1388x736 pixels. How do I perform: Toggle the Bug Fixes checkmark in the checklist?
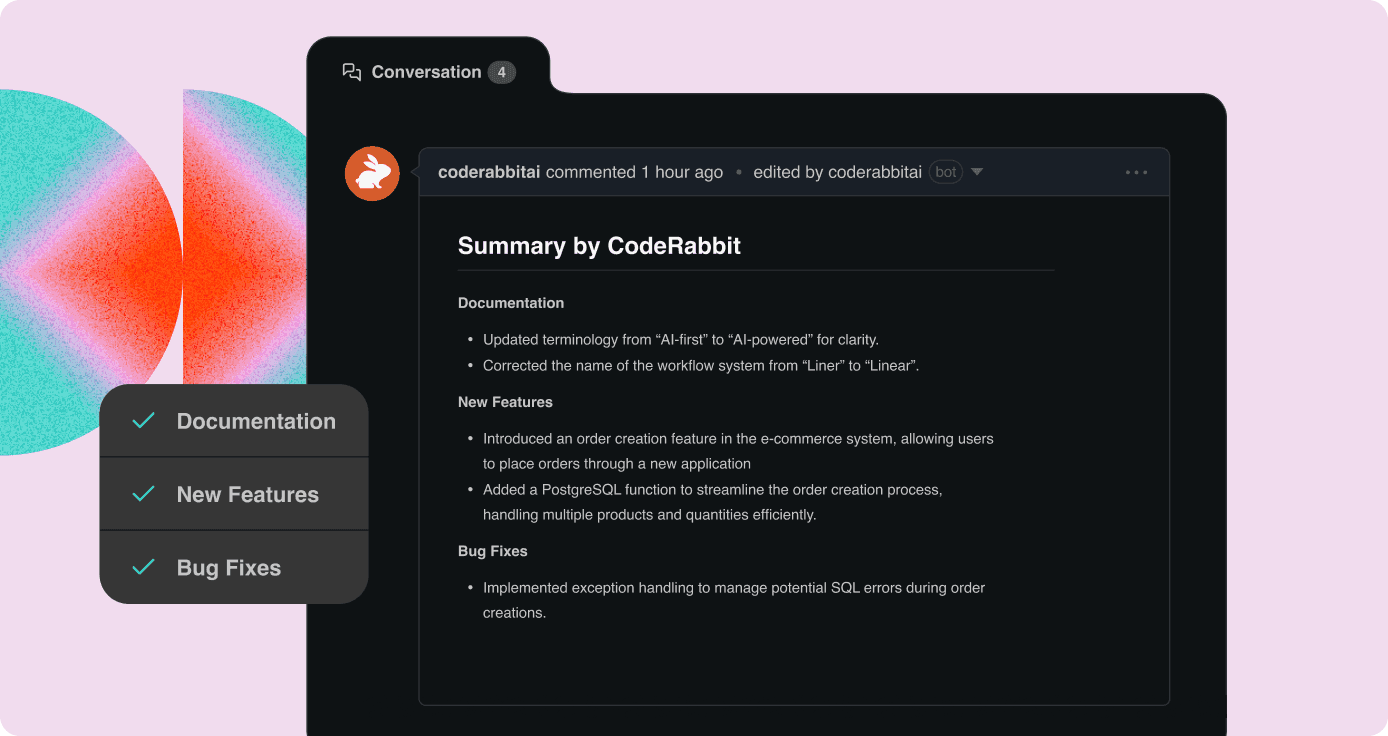tap(144, 567)
